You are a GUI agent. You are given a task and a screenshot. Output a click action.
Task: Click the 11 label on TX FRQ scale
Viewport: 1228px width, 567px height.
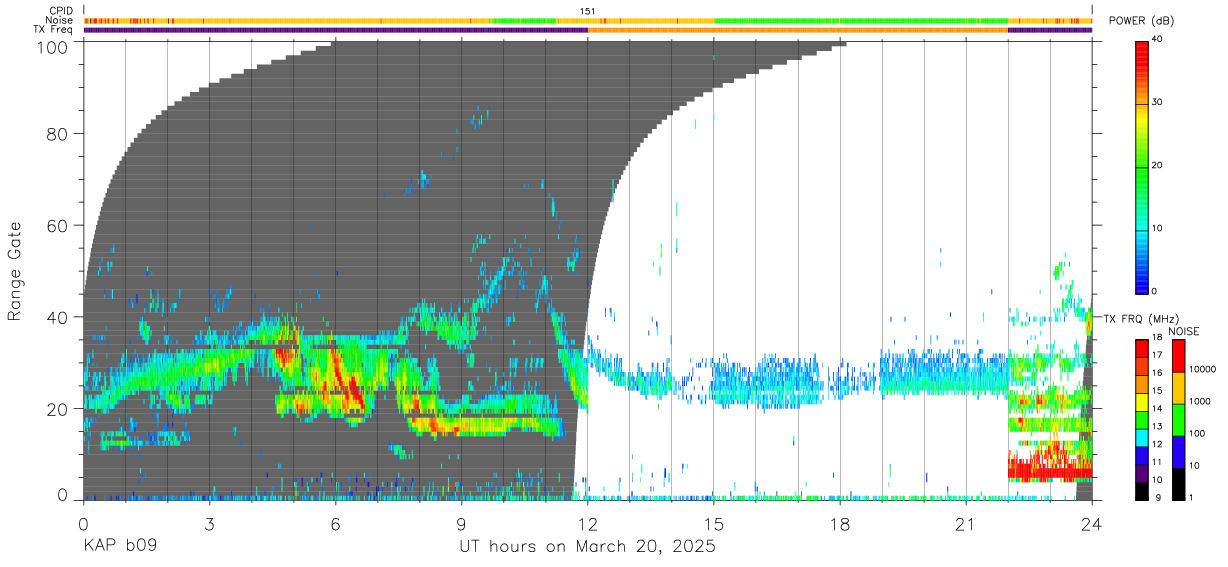pos(1155,463)
